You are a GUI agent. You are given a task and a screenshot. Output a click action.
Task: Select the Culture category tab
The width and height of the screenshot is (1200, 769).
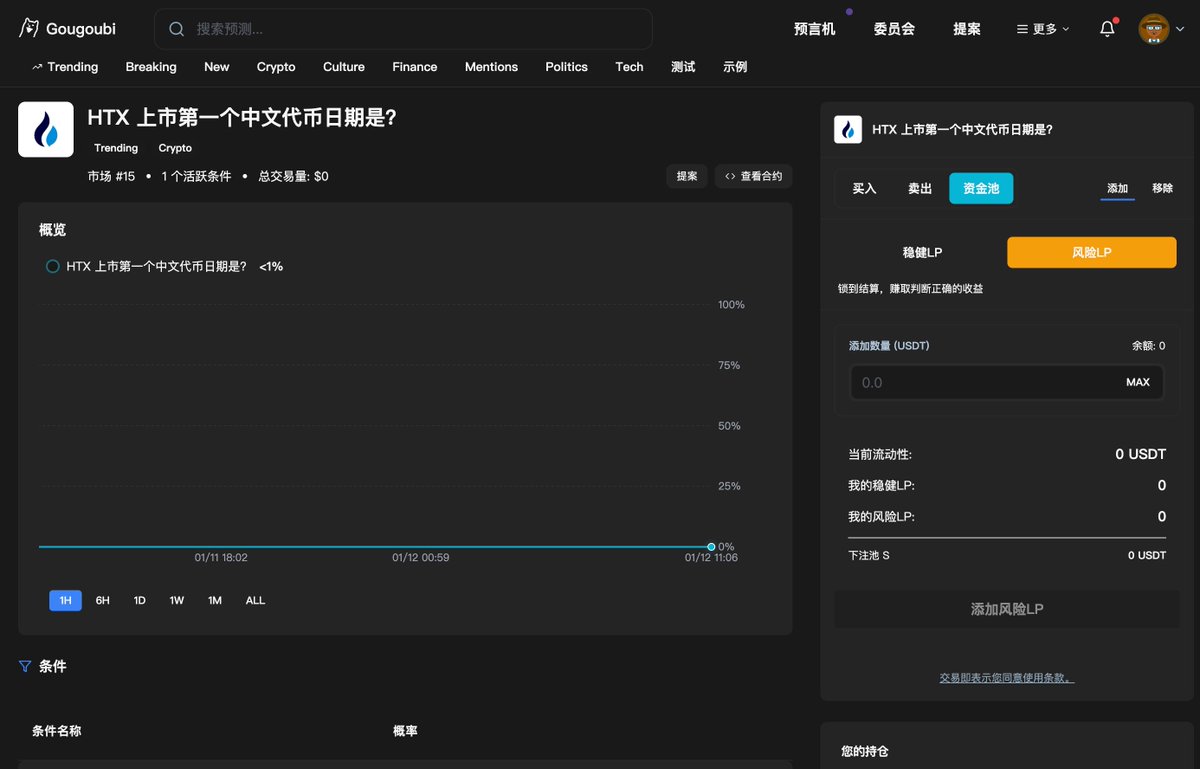(x=344, y=67)
